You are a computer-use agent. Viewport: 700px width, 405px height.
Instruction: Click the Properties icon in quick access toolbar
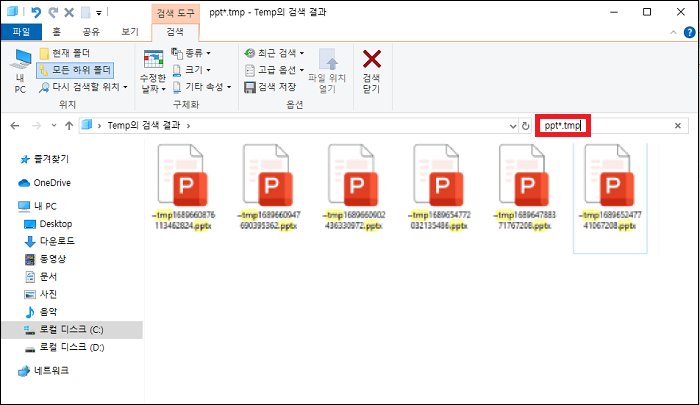point(85,12)
